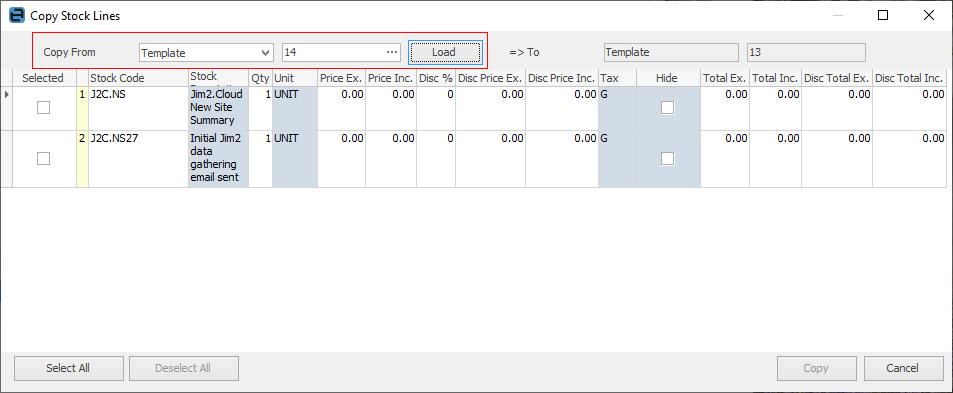Maximize the Copy Stock Lines window
The image size is (953, 393).
pos(883,16)
